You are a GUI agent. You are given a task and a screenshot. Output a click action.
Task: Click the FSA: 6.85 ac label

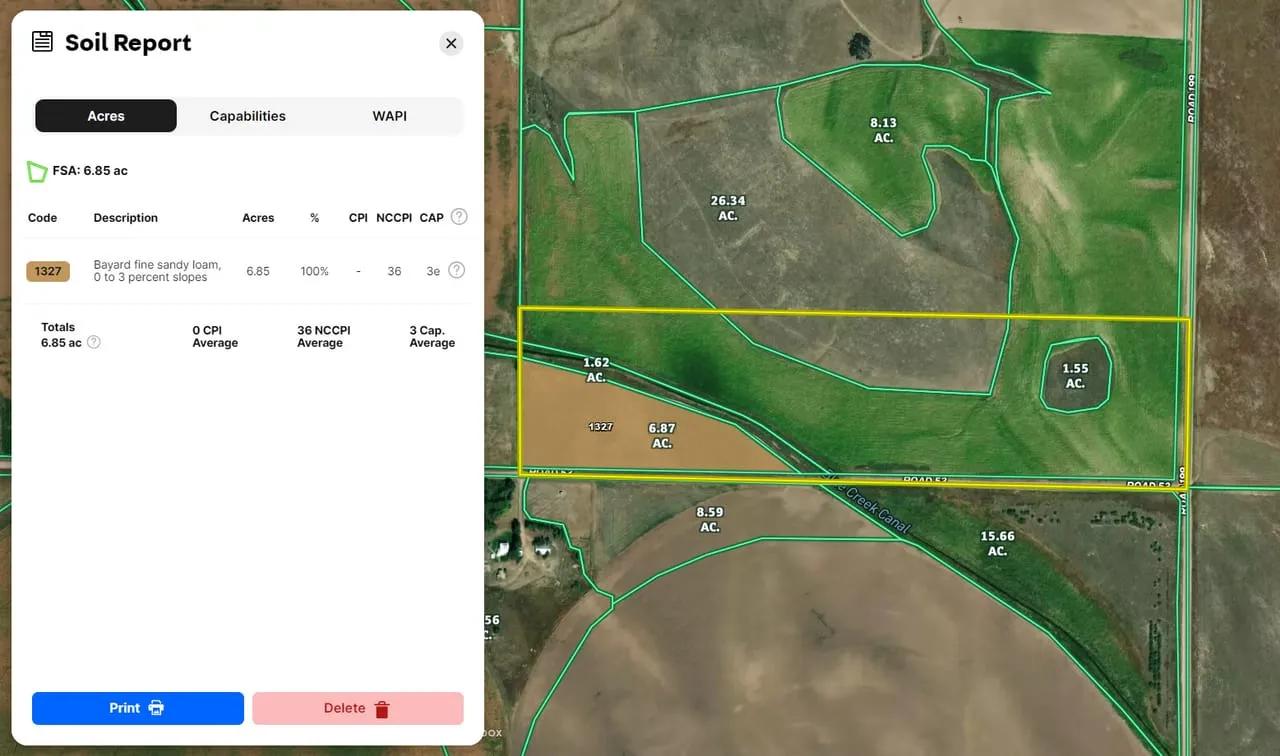coord(90,171)
